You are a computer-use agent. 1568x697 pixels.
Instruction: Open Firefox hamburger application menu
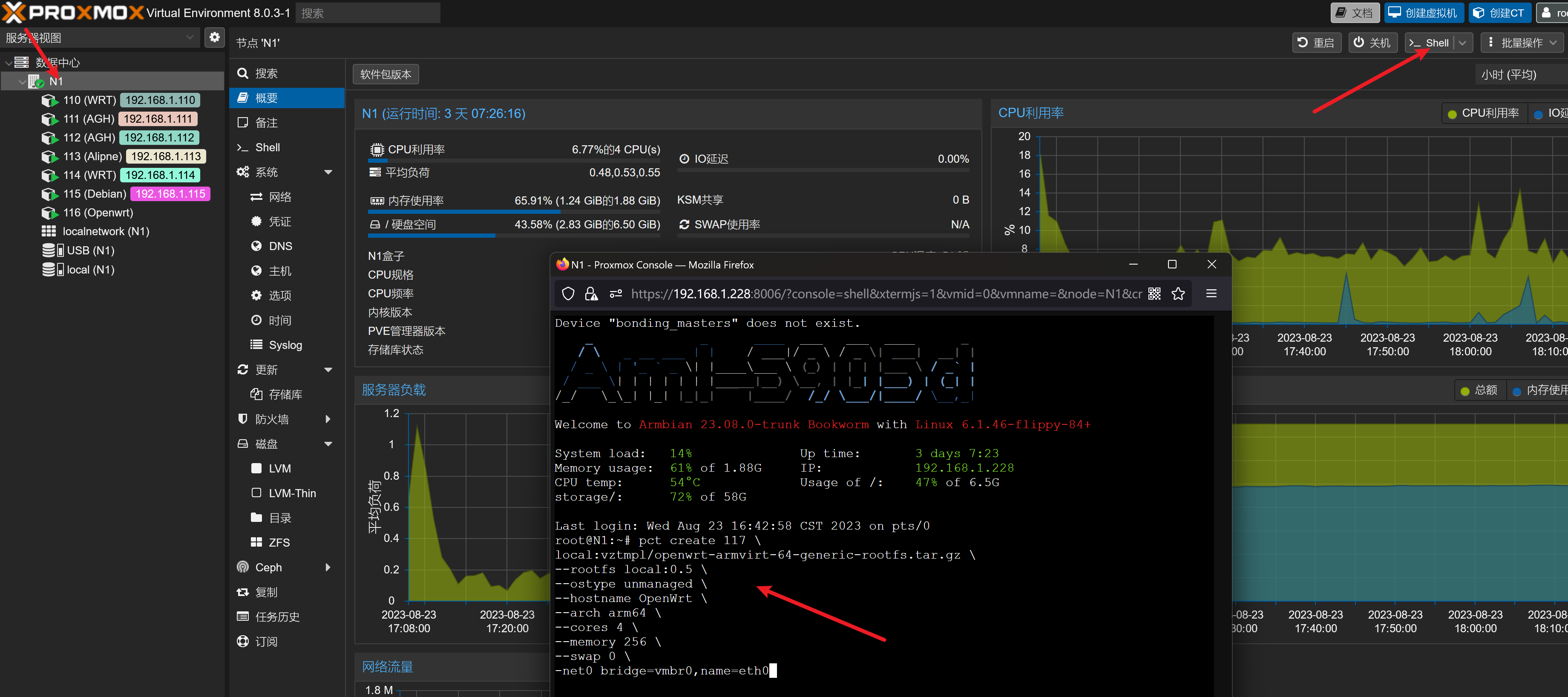point(1211,294)
